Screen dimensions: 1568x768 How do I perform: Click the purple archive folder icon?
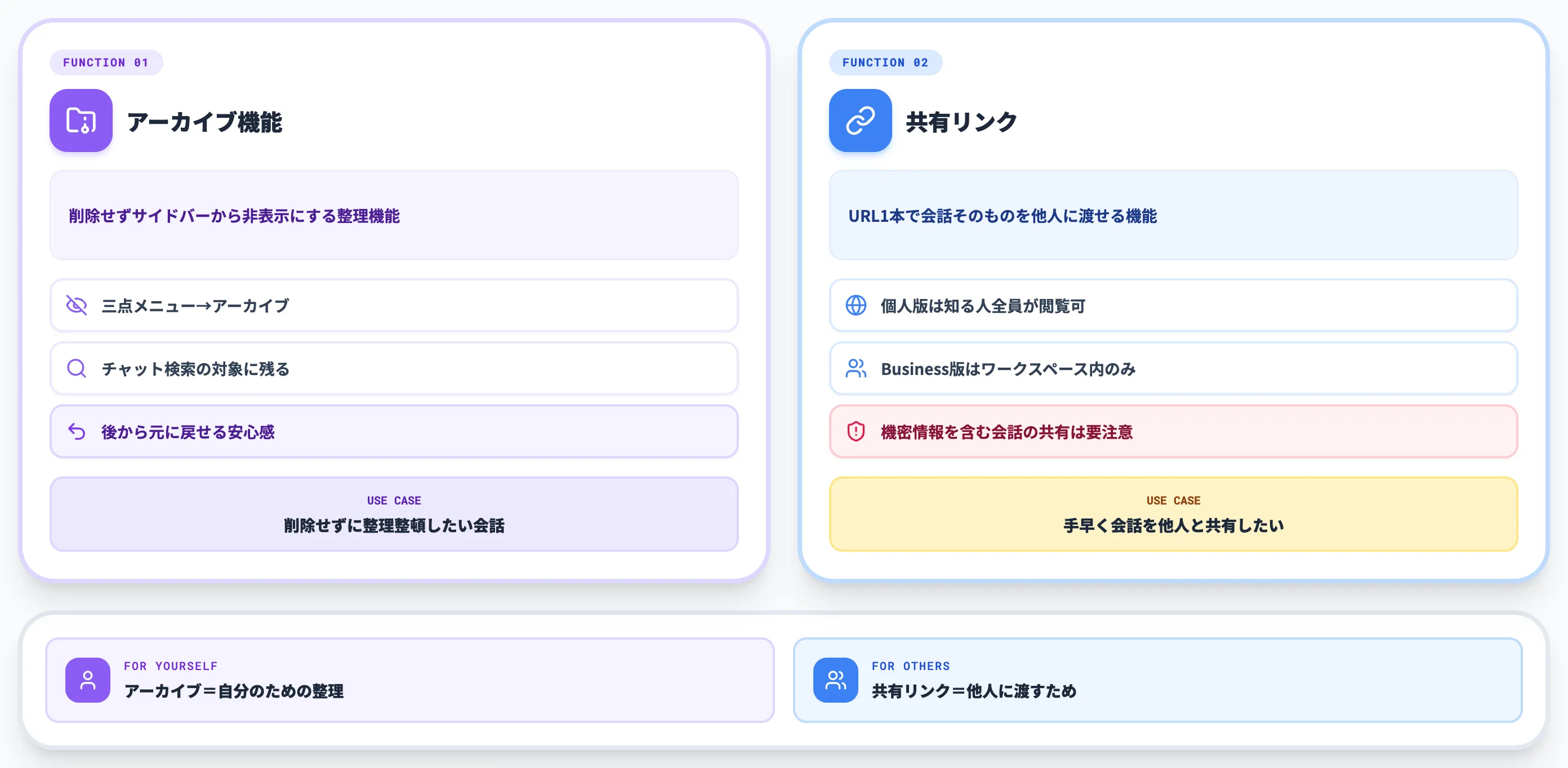pyautogui.click(x=81, y=120)
